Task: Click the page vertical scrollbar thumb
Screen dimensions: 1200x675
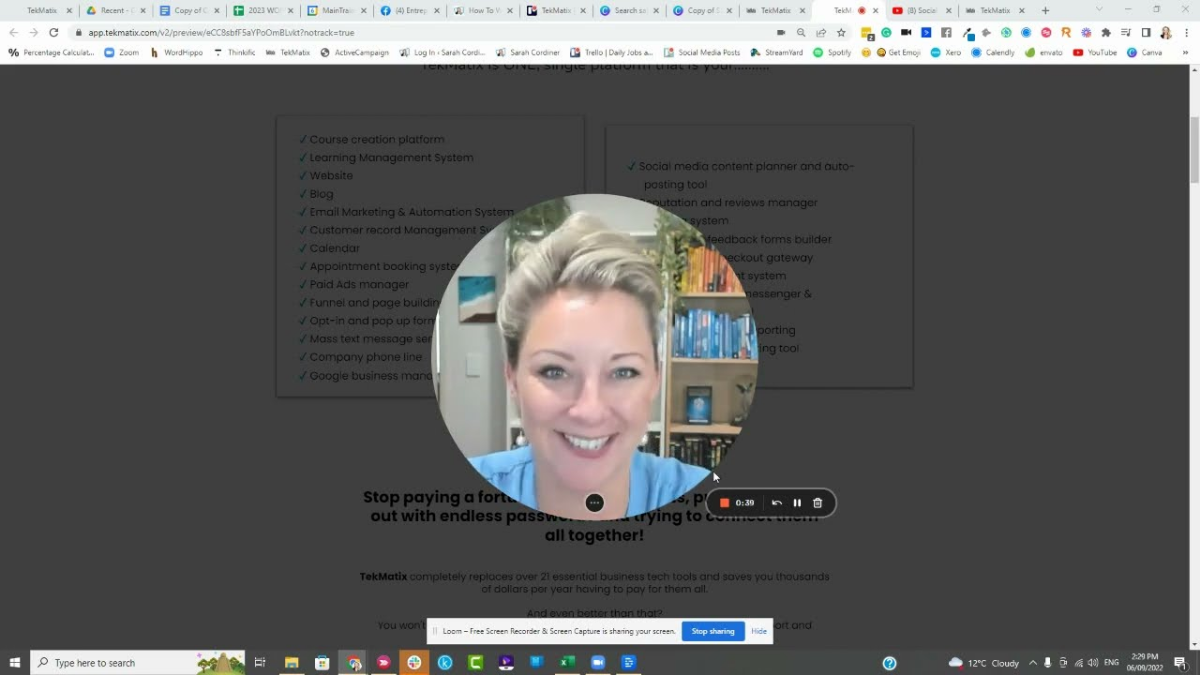Action: click(1193, 150)
